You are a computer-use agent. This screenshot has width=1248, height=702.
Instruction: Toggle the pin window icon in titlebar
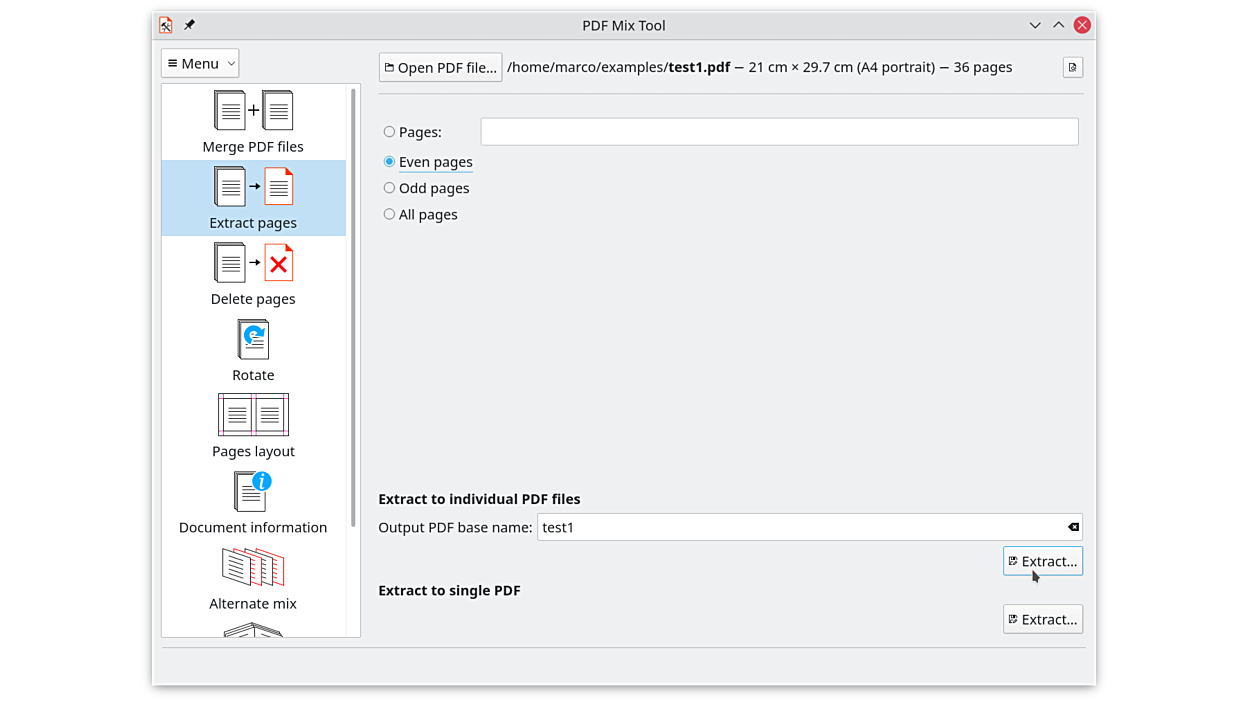click(189, 25)
